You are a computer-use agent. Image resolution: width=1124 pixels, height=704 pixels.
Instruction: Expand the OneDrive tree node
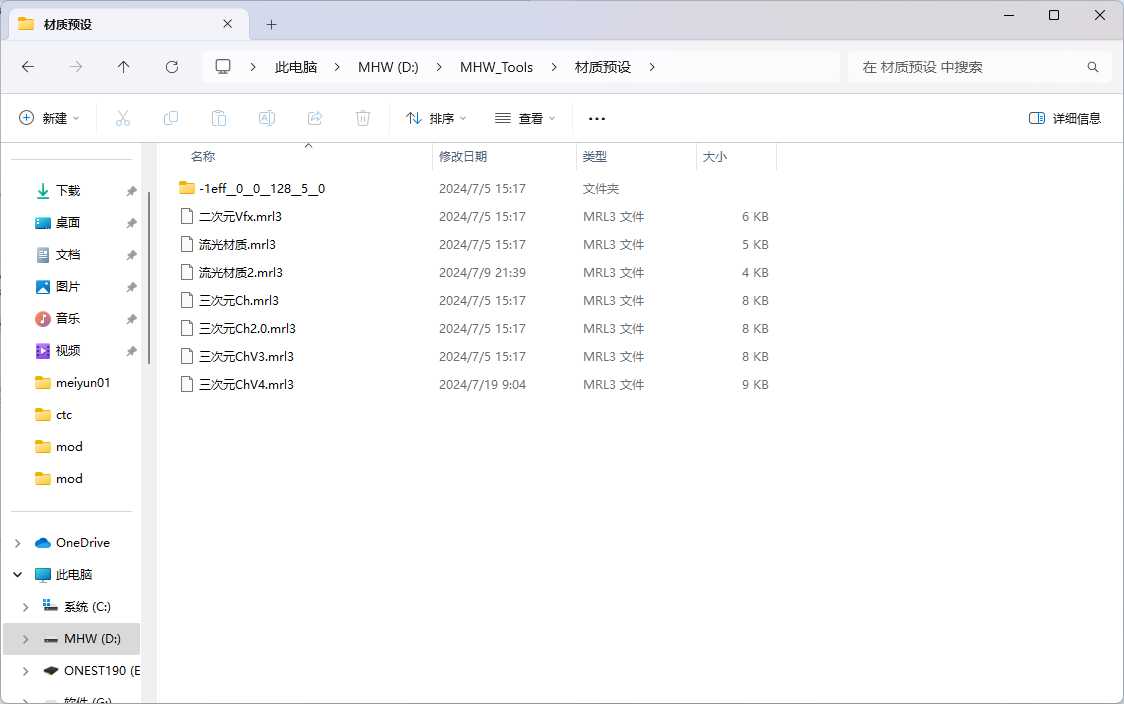click(x=17, y=543)
